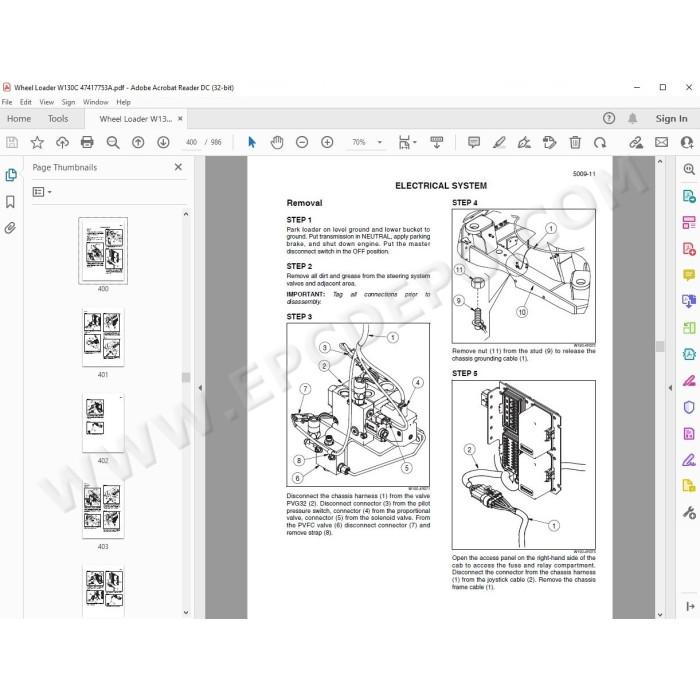The height and width of the screenshot is (700, 700).
Task: Select page 402 thumbnail
Action: [103, 423]
